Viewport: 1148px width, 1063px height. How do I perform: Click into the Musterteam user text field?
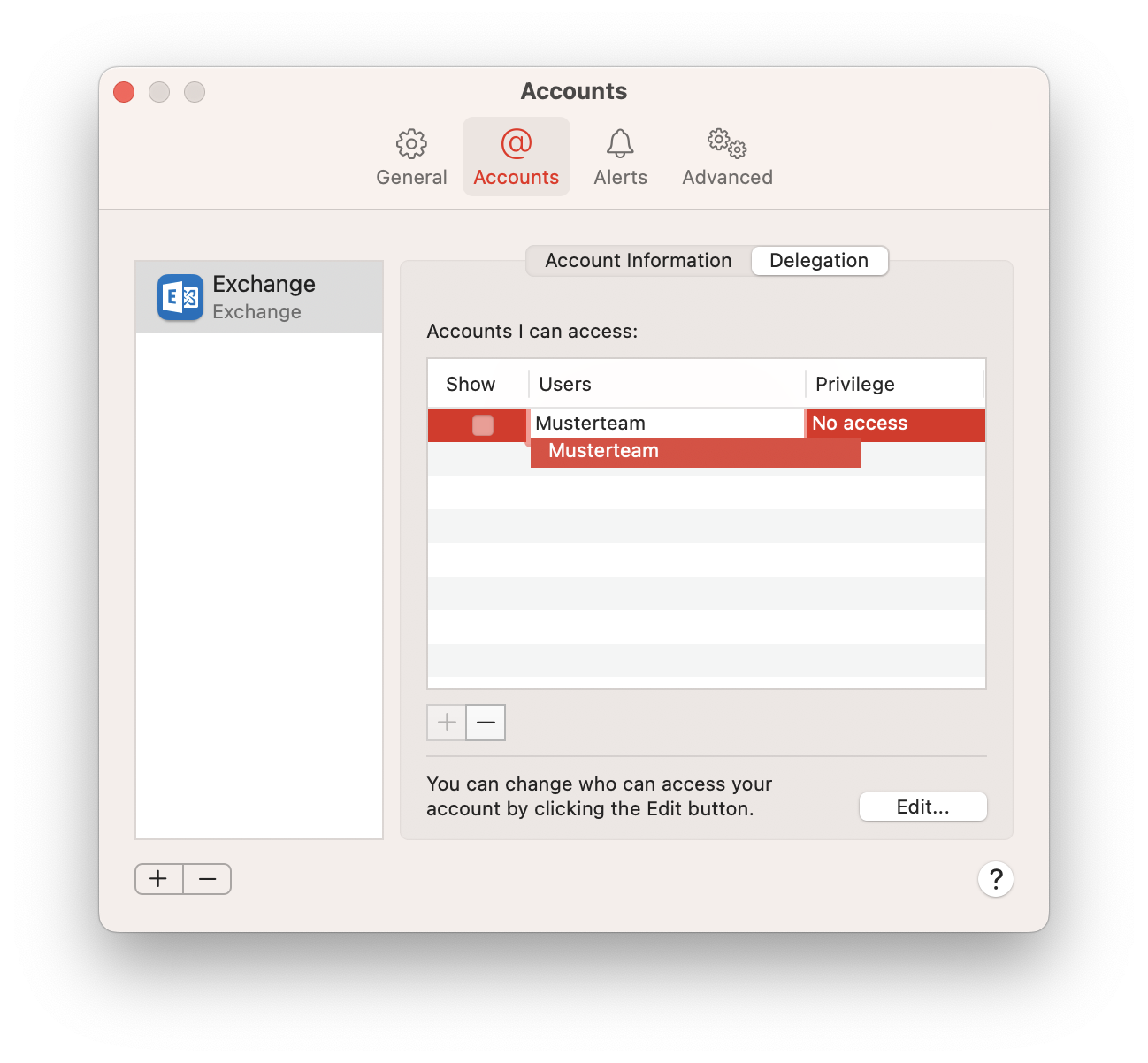point(666,424)
